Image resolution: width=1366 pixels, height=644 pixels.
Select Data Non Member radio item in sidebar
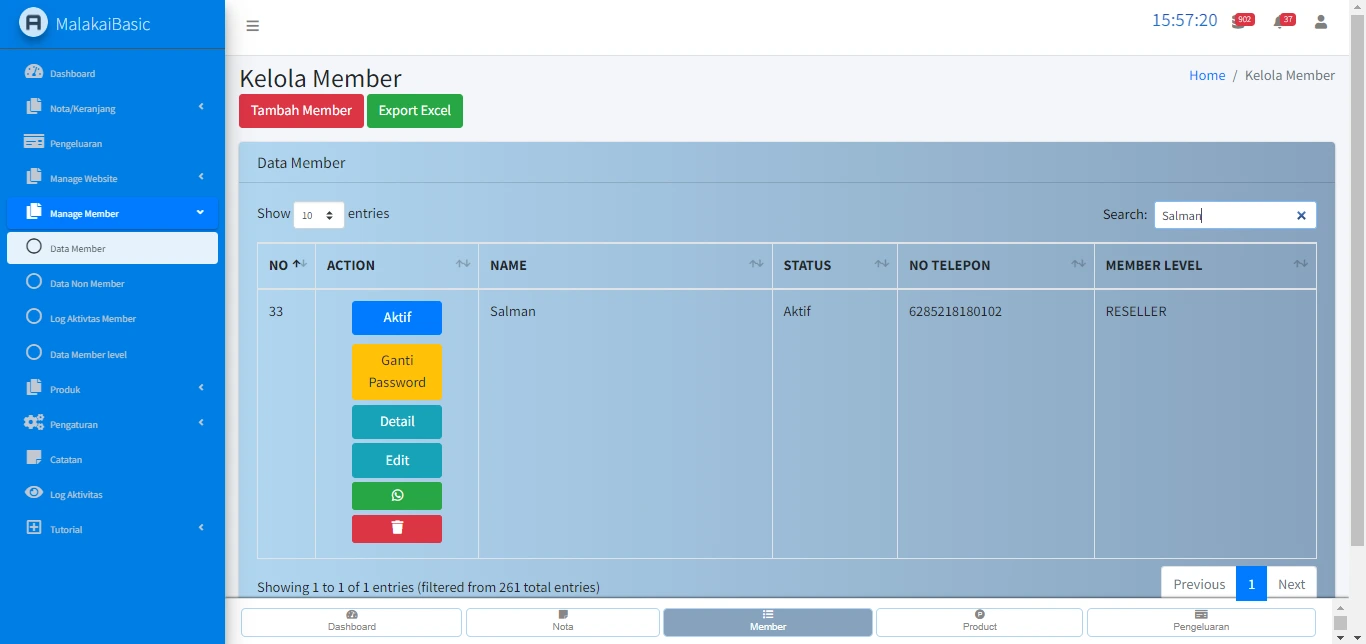[87, 283]
